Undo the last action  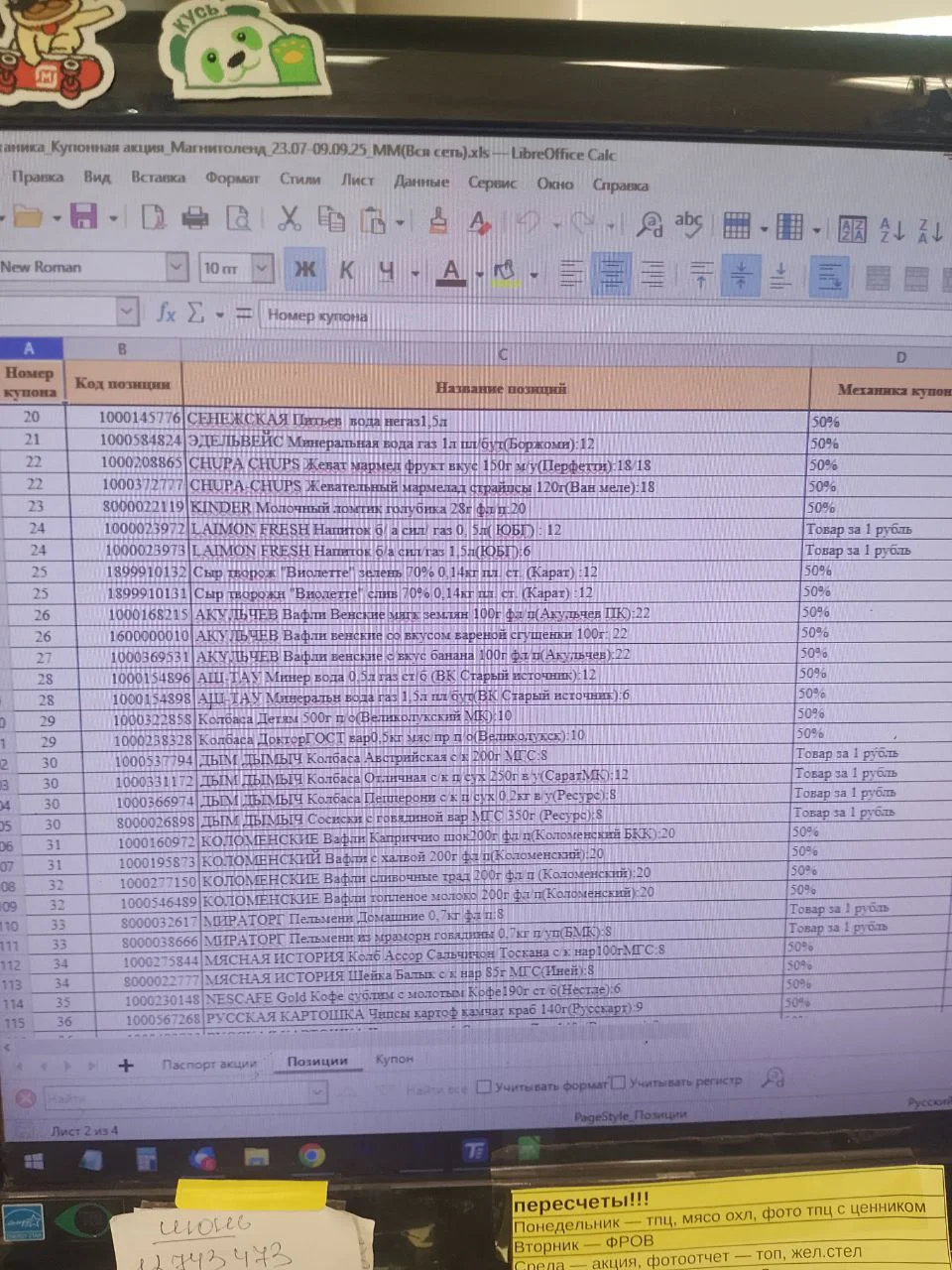527,222
